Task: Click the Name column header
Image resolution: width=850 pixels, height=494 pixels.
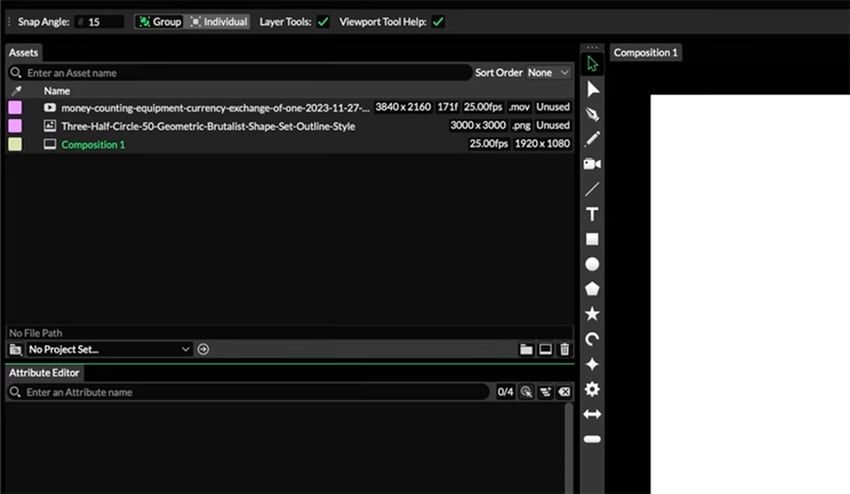Action: point(57,91)
